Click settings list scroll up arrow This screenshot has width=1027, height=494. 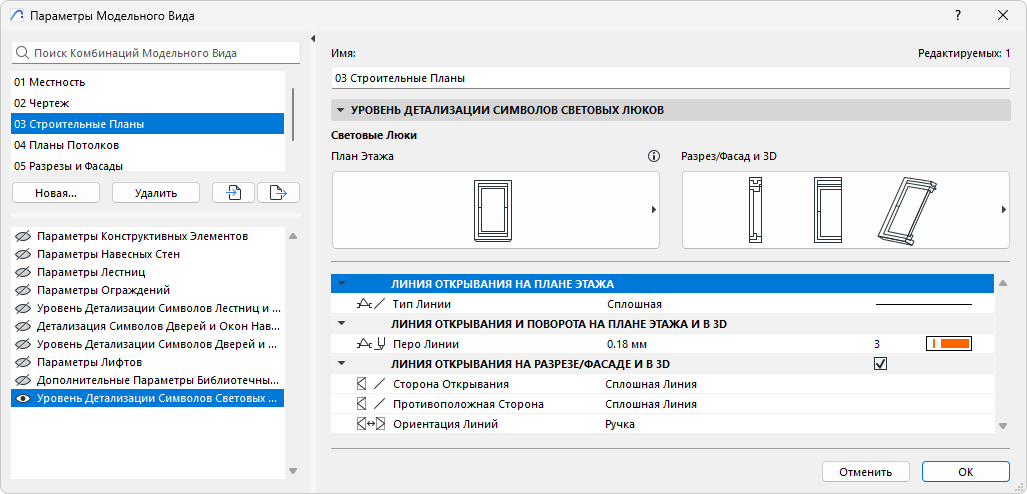point(293,236)
